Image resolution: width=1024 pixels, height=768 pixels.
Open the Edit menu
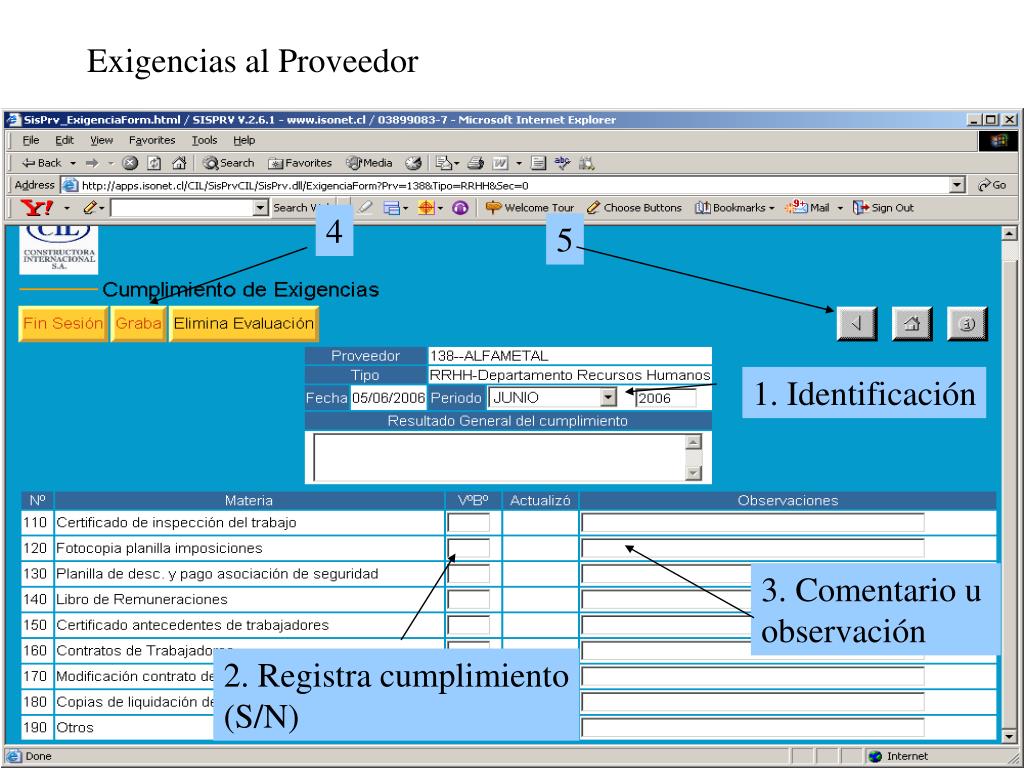pyautogui.click(x=64, y=140)
